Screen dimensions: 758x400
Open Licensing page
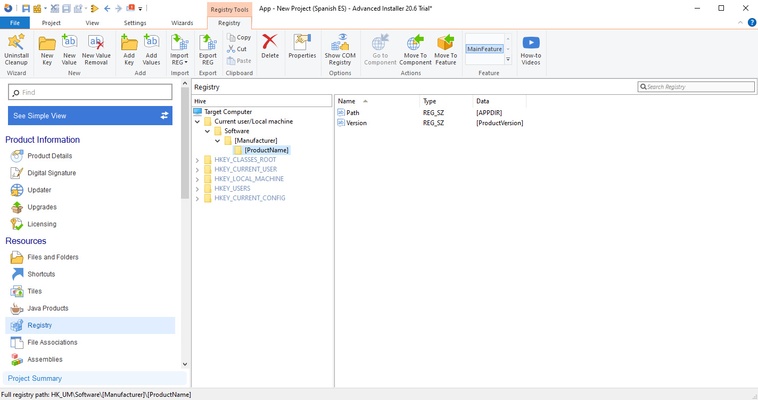point(42,224)
